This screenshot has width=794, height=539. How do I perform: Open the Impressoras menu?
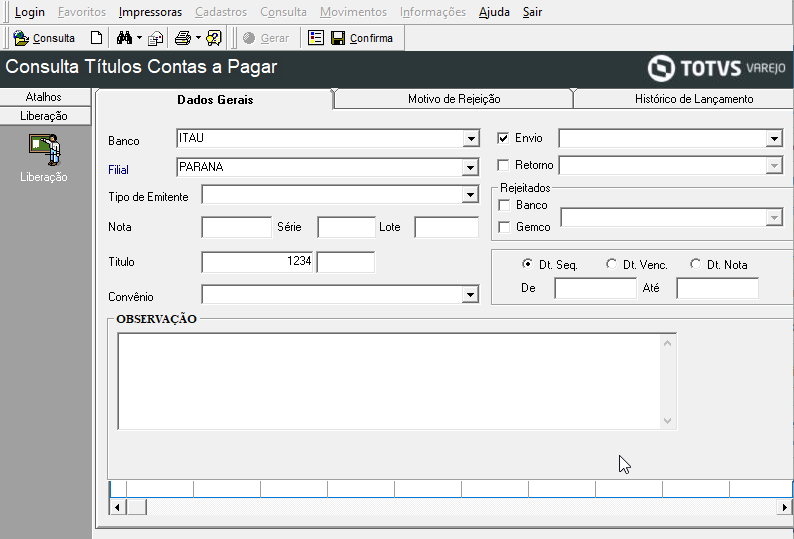point(150,12)
